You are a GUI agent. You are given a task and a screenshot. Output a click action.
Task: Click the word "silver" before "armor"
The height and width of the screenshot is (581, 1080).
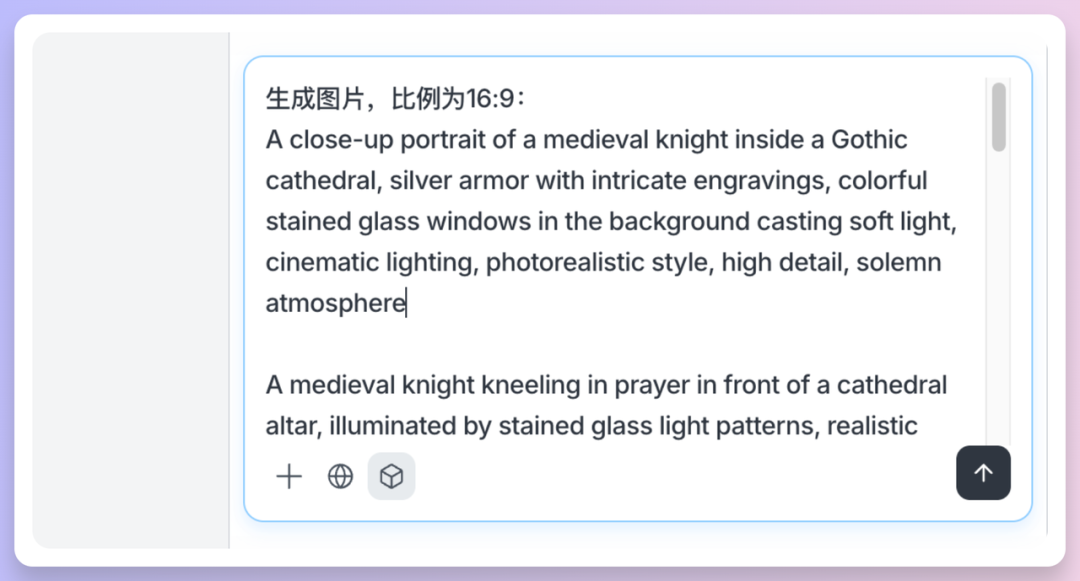pyautogui.click(x=420, y=181)
